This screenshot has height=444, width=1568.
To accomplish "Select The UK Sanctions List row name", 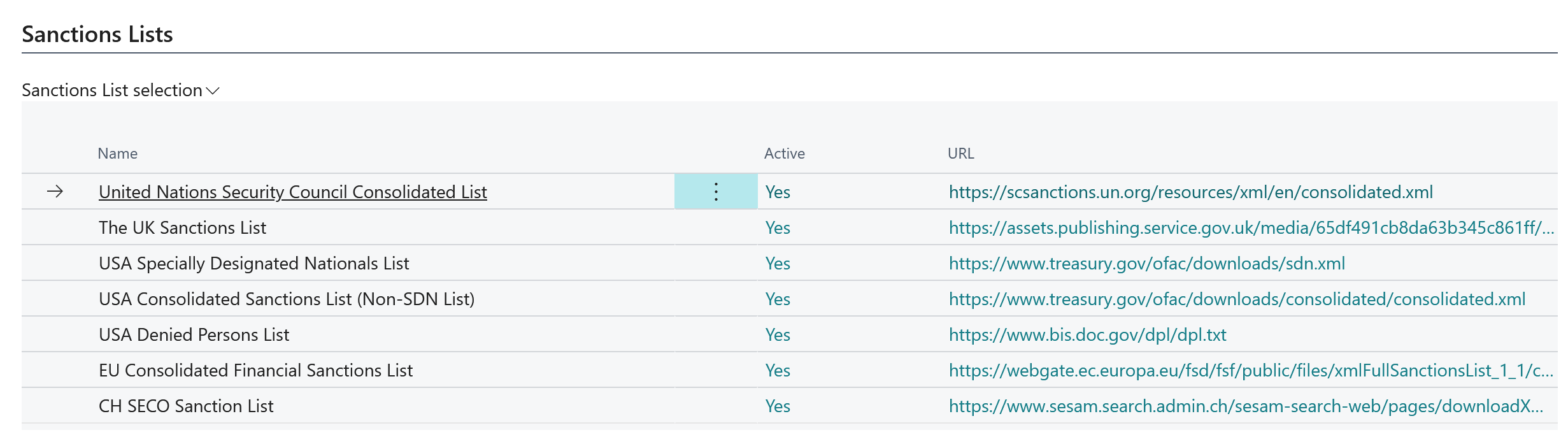I will point(182,227).
